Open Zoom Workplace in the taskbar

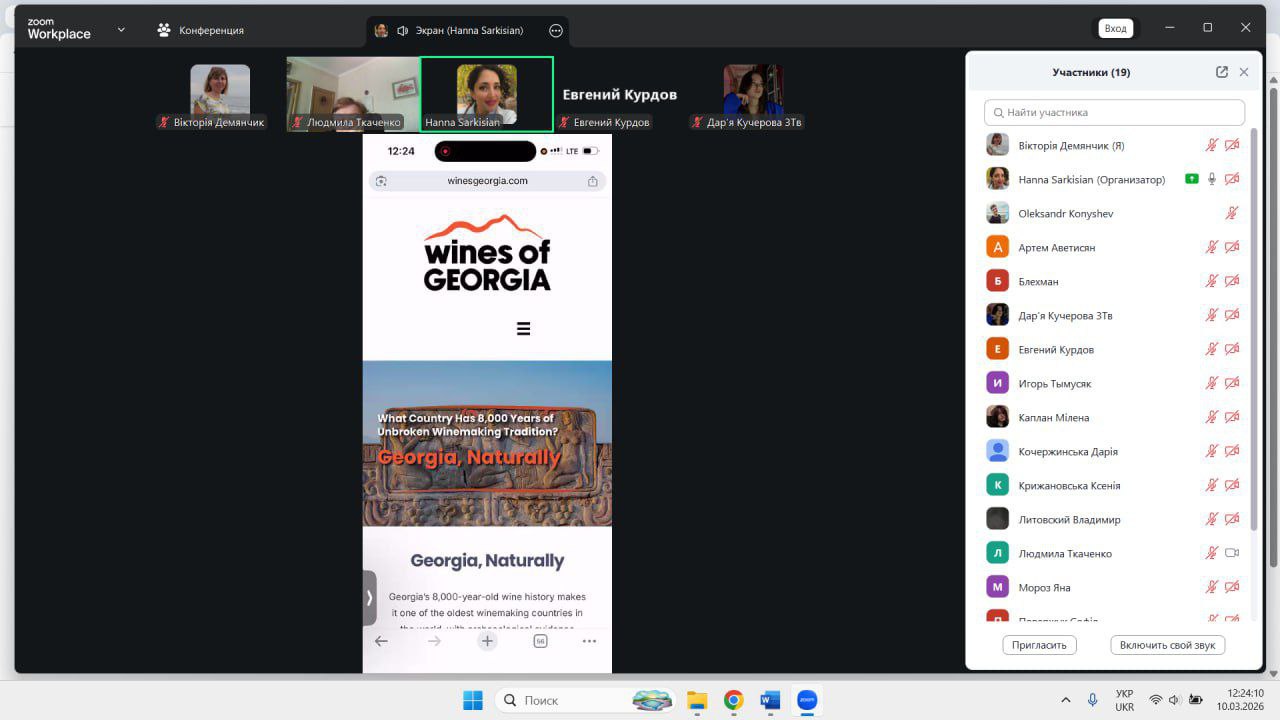click(806, 700)
